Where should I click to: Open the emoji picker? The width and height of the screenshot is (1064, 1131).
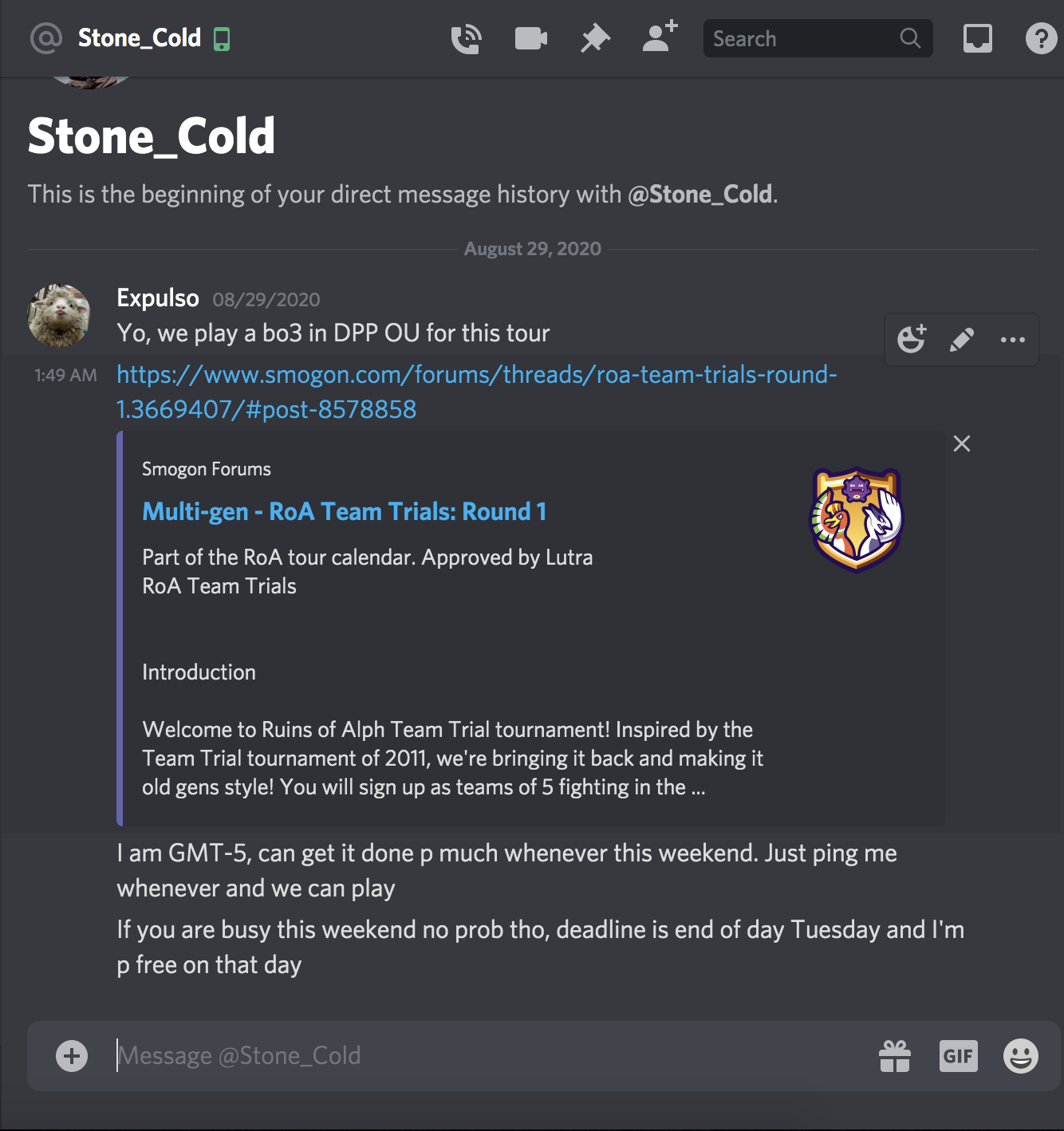click(1021, 1055)
